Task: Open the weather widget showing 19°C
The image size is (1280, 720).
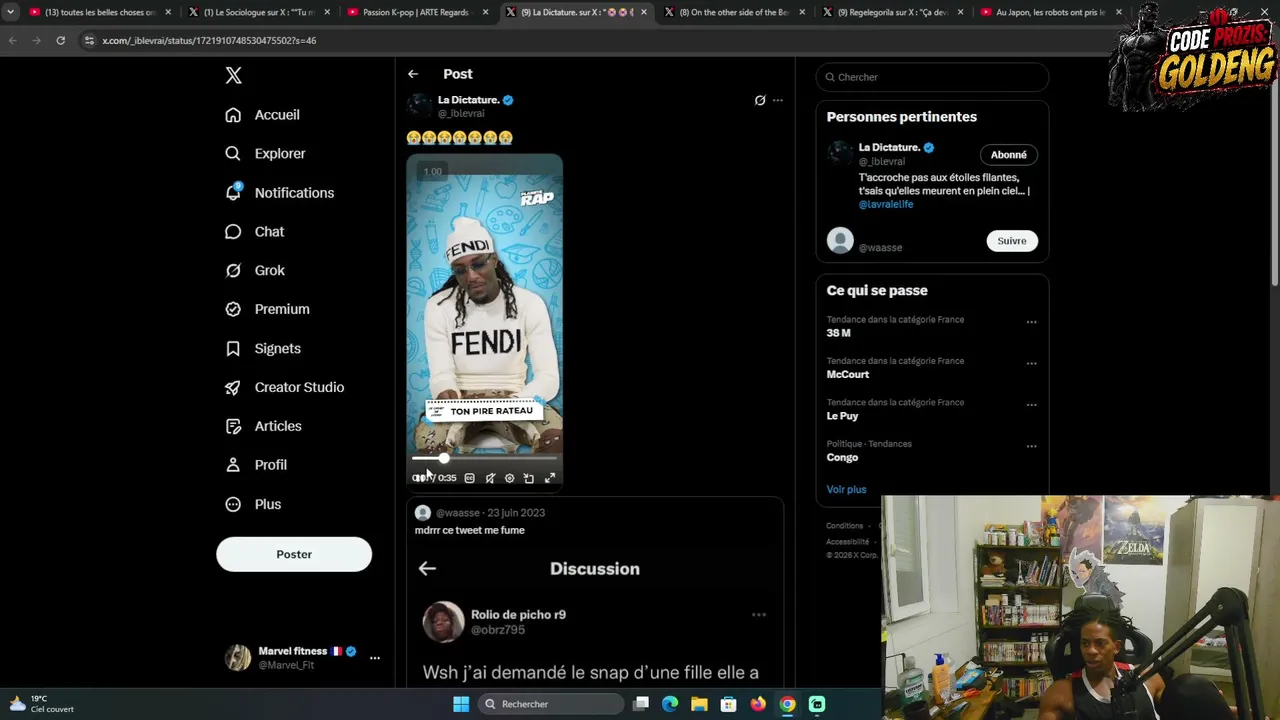Action: pos(40,704)
